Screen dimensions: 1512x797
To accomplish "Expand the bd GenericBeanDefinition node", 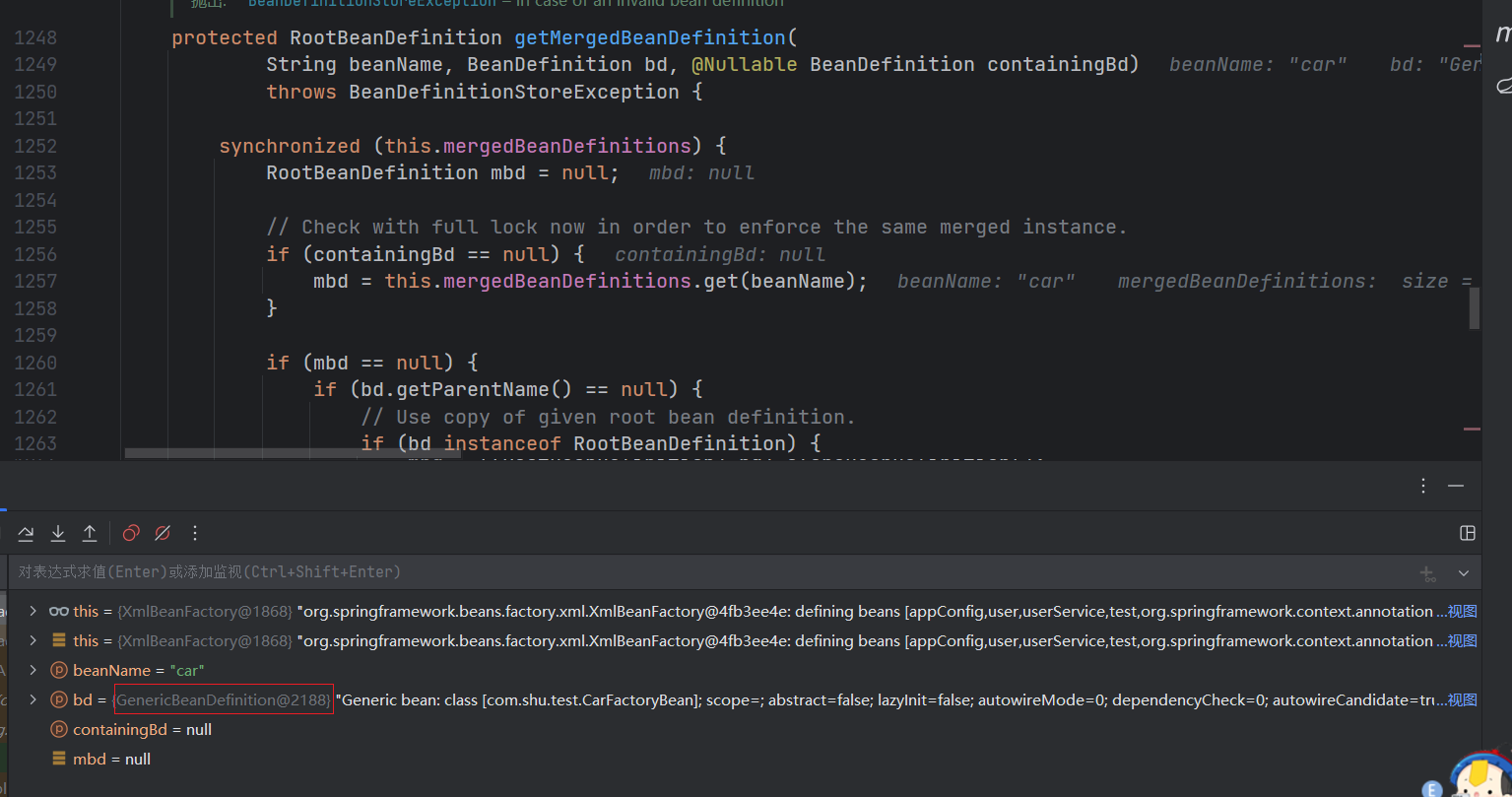I will pyautogui.click(x=33, y=699).
